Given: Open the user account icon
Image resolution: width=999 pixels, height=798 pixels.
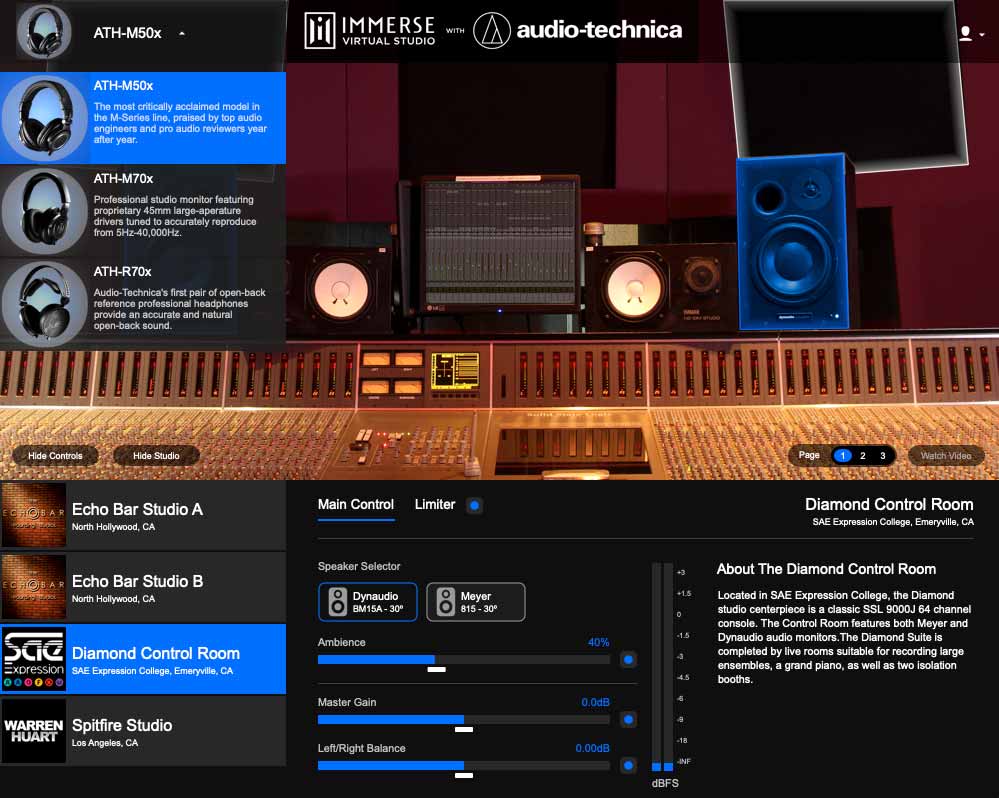Looking at the screenshot, I should [x=963, y=31].
